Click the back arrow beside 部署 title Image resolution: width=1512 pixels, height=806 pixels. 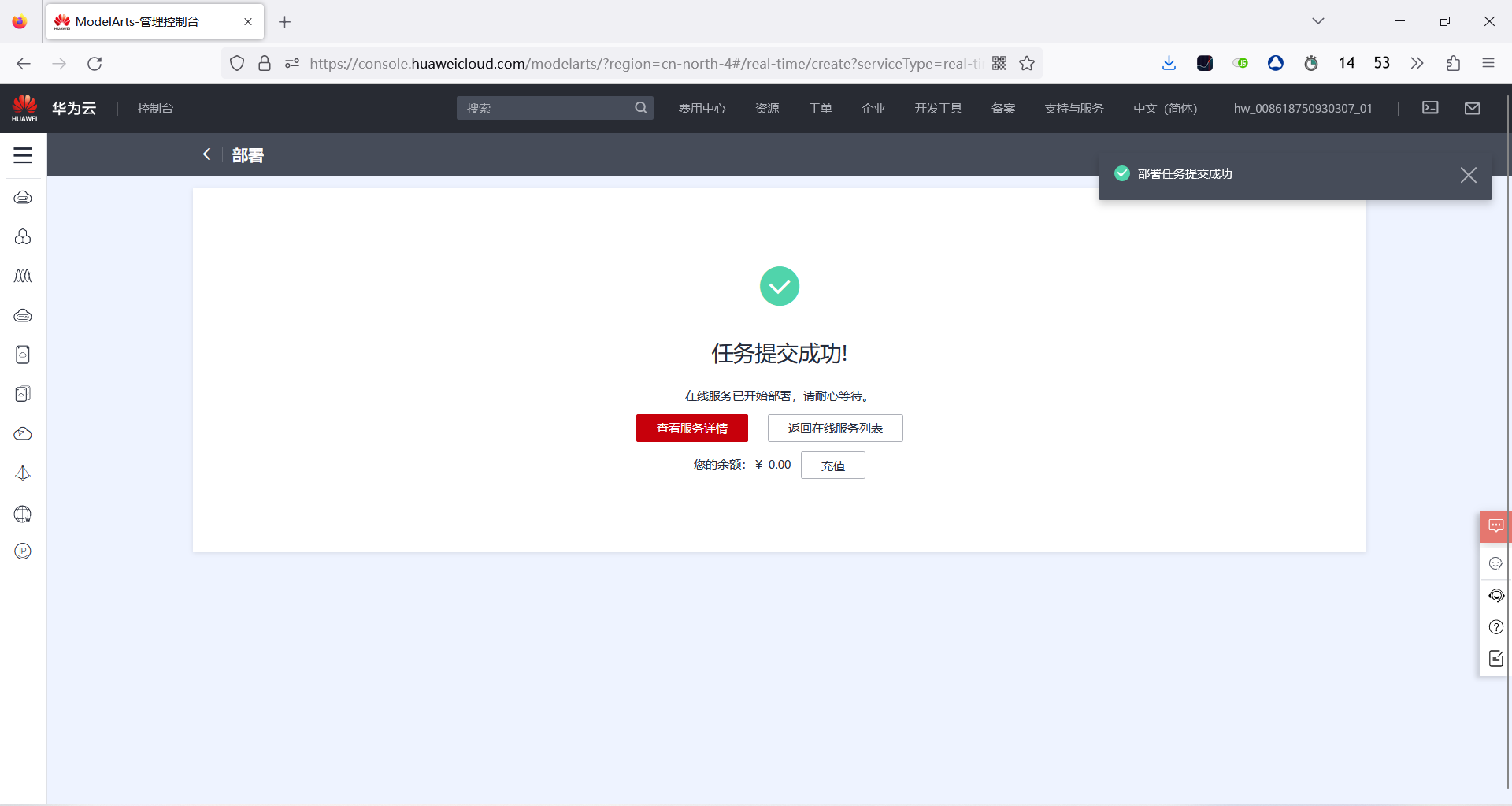(207, 154)
